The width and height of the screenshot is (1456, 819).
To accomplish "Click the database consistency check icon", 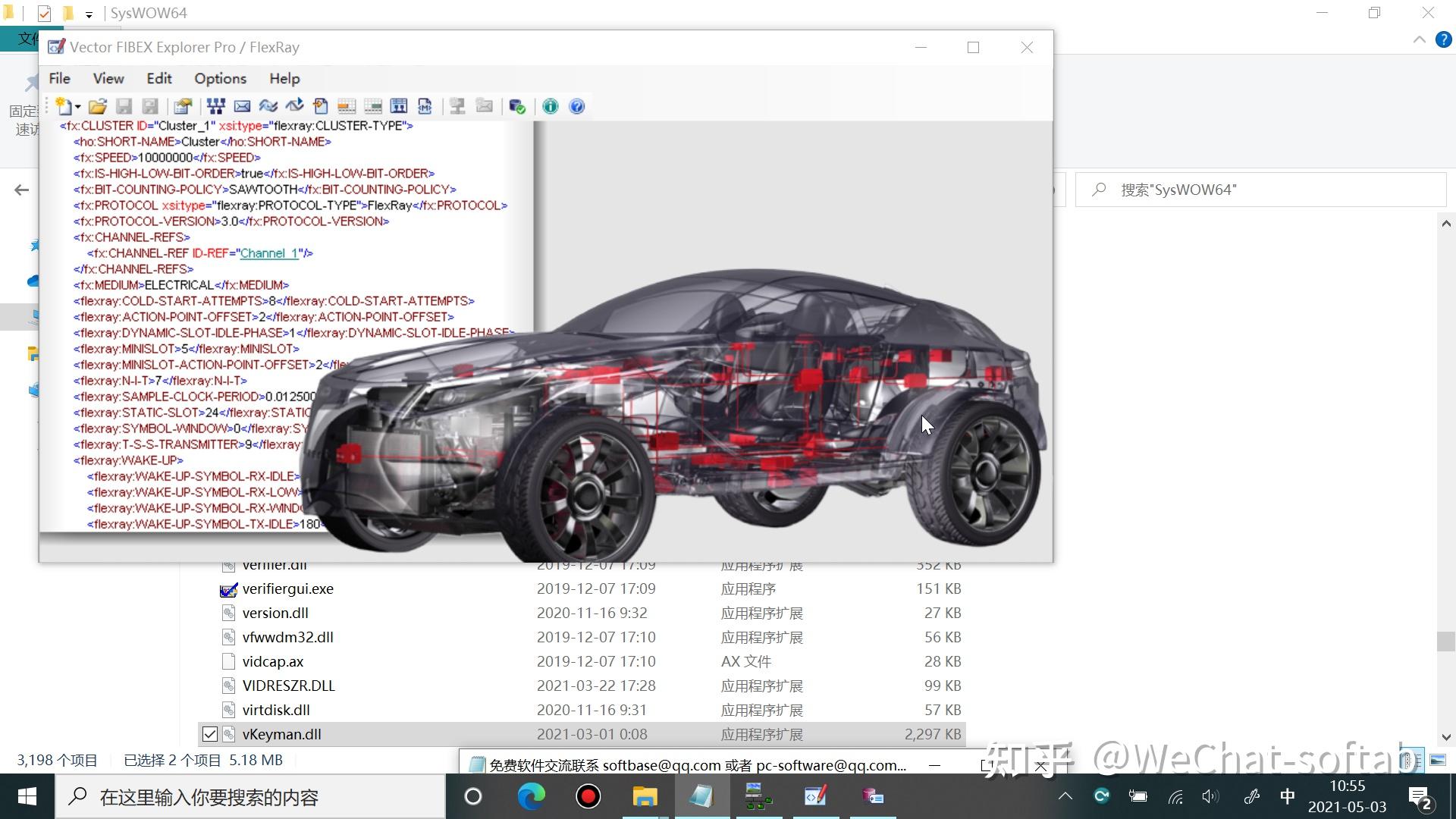I will coord(517,107).
